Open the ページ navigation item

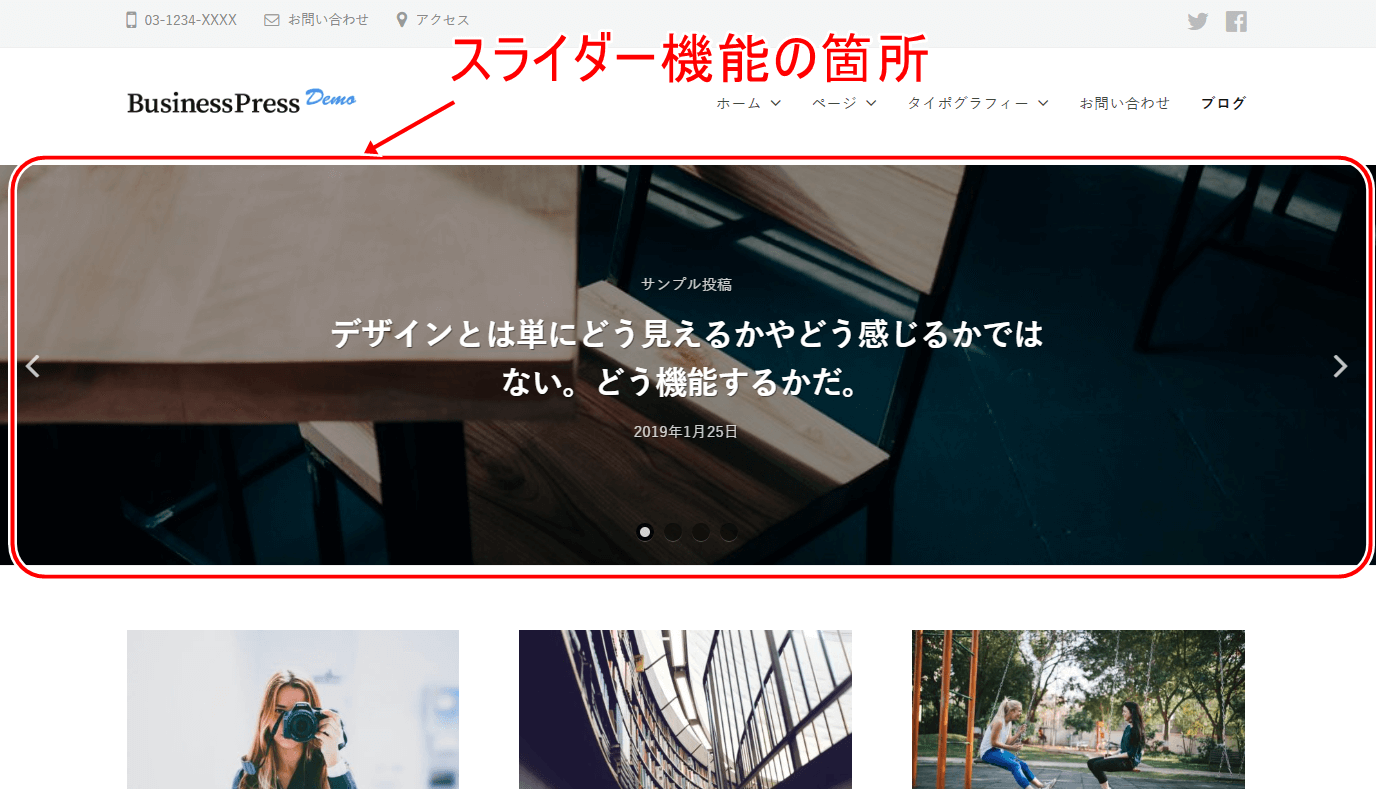click(x=834, y=103)
